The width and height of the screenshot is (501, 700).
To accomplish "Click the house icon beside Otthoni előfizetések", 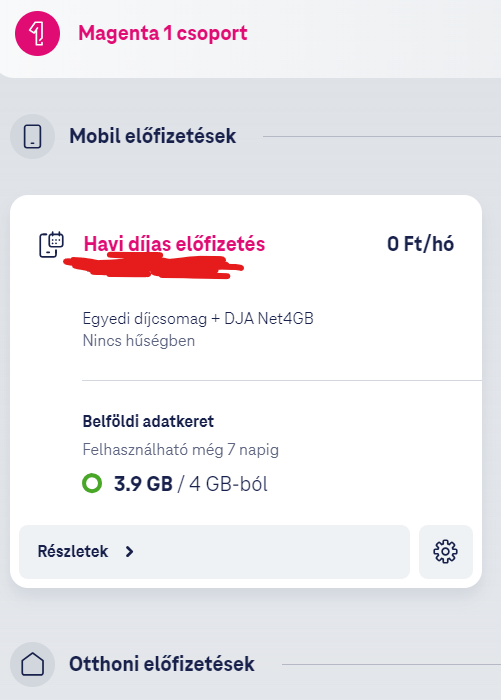I will [33, 664].
